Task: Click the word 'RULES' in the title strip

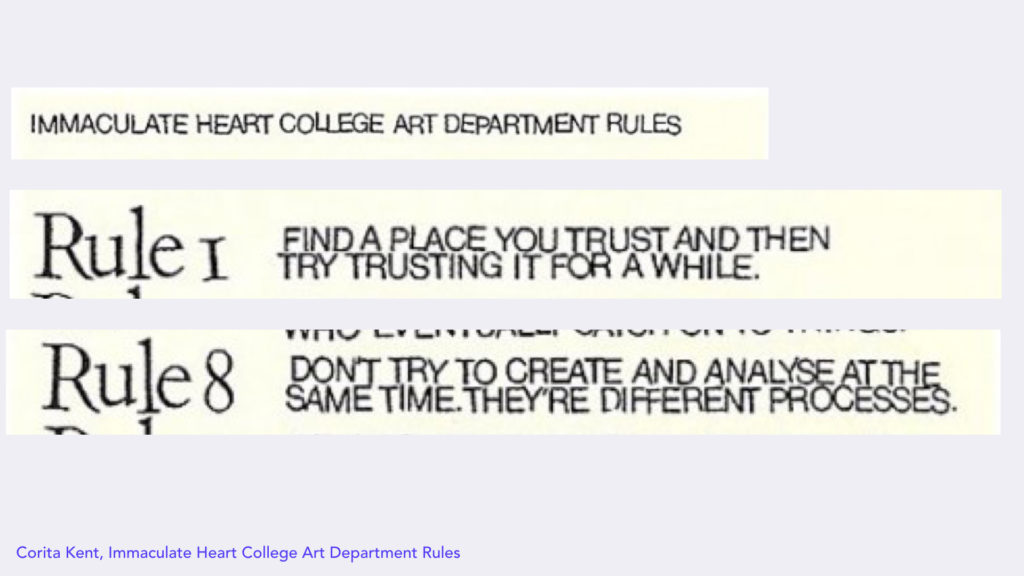Action: [643, 124]
